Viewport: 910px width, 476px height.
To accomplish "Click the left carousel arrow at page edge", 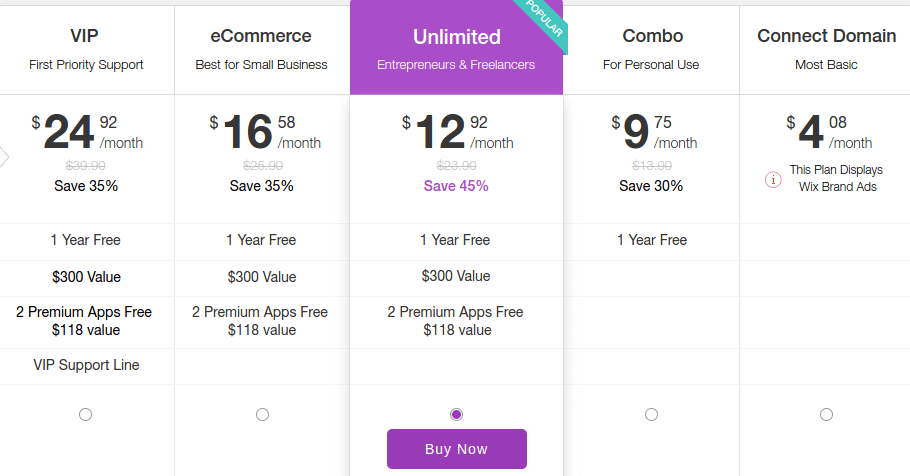I will (4, 157).
